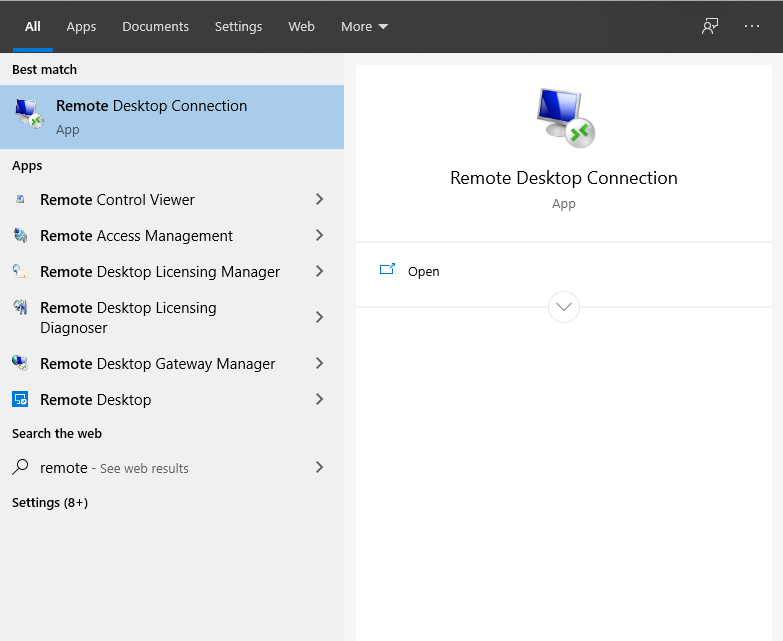Click the Remote Desktop Connection best match icon
The width and height of the screenshot is (783, 641).
pos(29,116)
